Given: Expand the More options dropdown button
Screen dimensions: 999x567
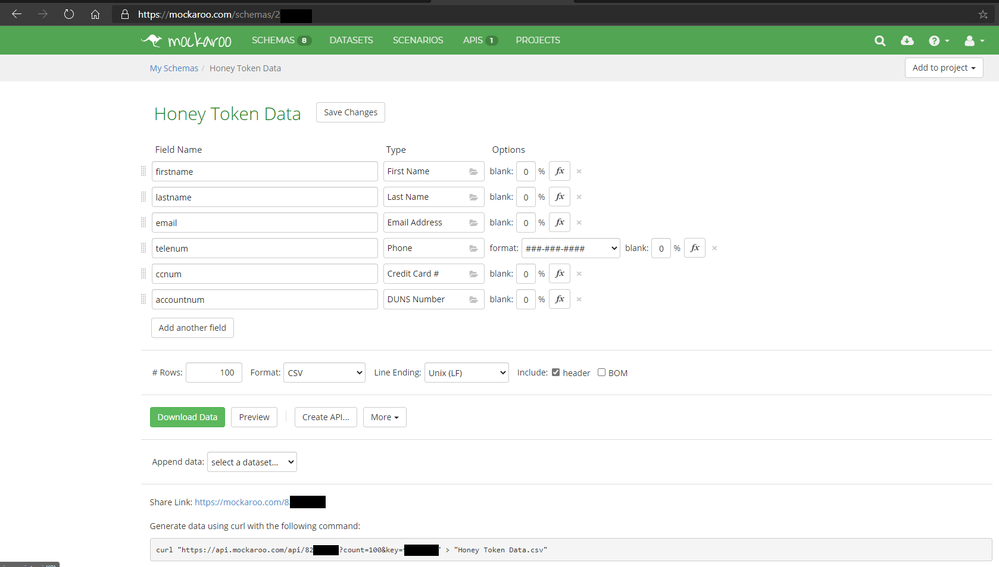Looking at the screenshot, I should pos(385,417).
